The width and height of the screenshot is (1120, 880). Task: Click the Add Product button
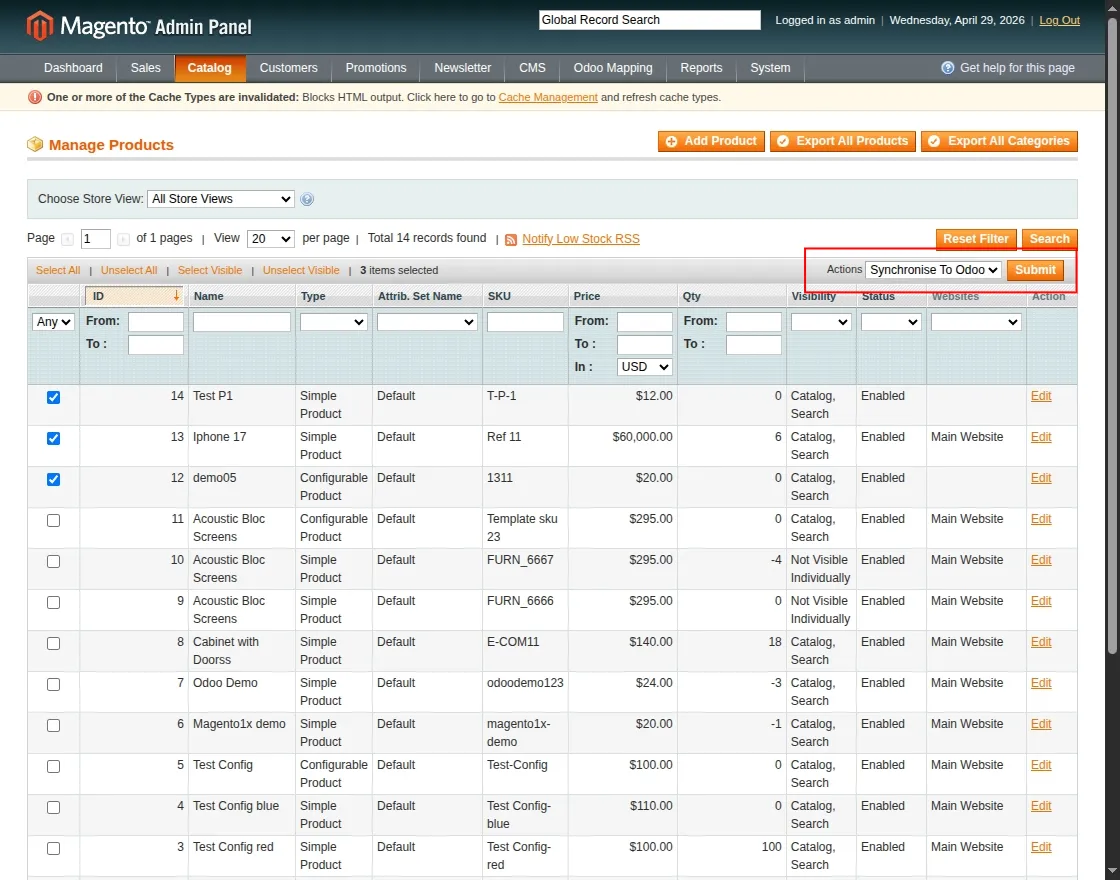click(x=711, y=141)
